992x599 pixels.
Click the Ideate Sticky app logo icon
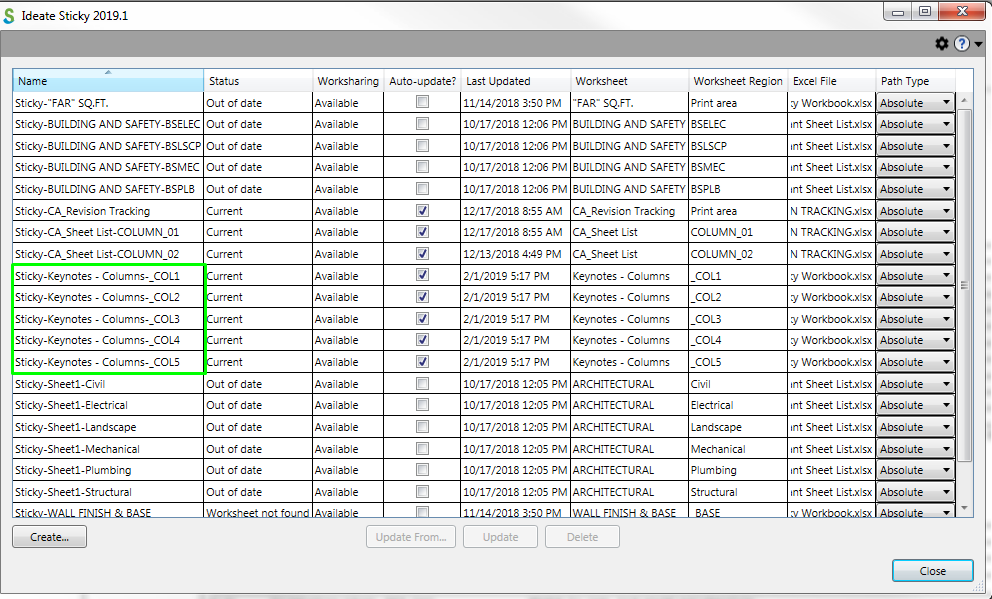click(x=9, y=15)
